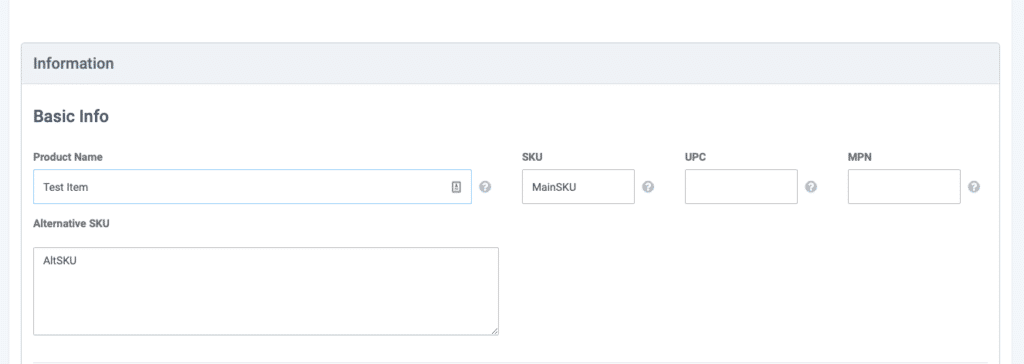Click the UPC label text
The height and width of the screenshot is (364, 1024).
tap(696, 157)
